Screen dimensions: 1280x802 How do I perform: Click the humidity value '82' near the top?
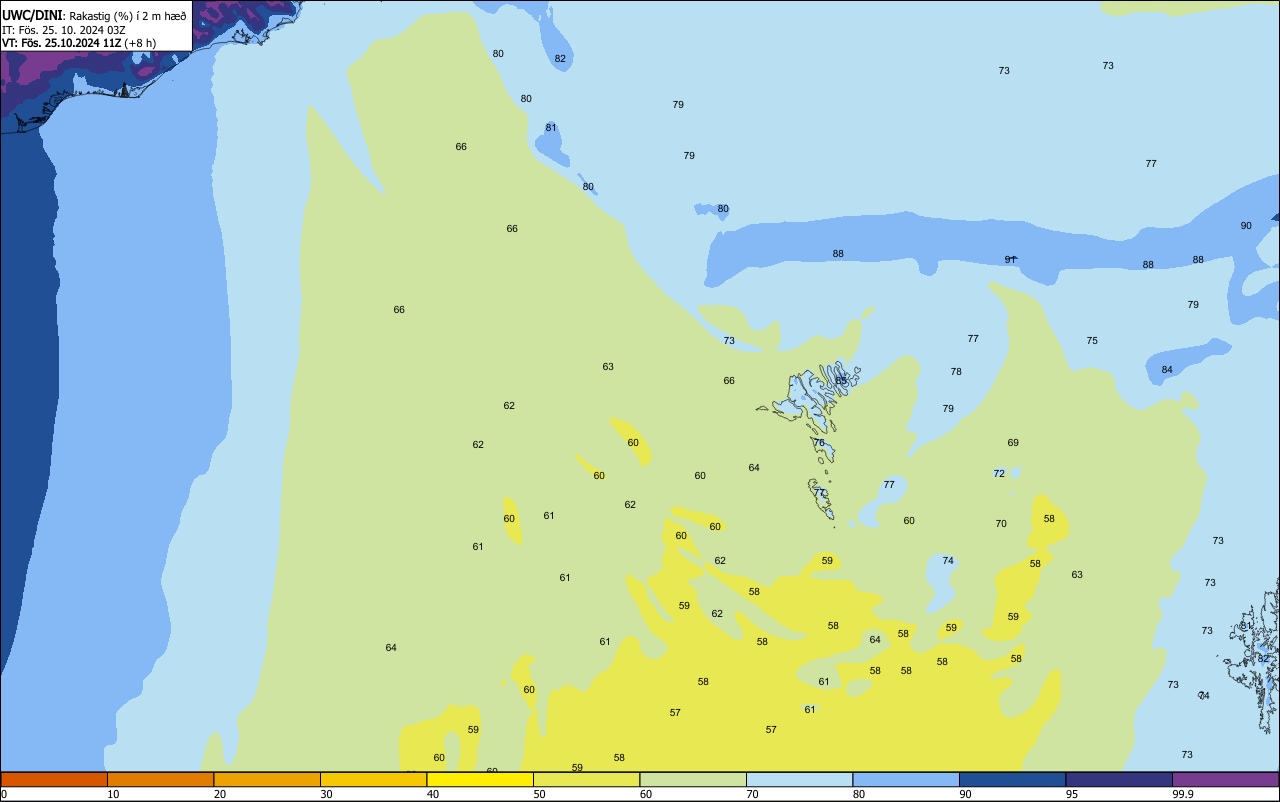click(560, 59)
